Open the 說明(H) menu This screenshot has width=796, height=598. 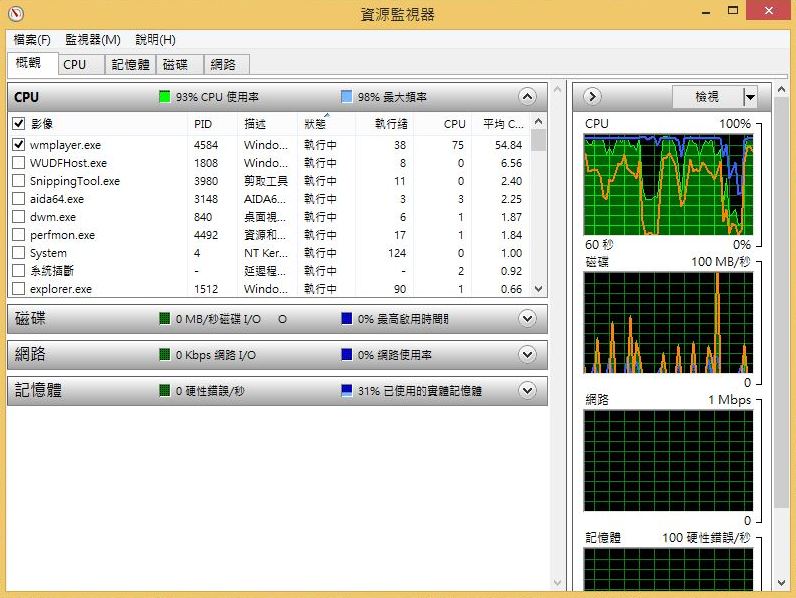click(155, 40)
